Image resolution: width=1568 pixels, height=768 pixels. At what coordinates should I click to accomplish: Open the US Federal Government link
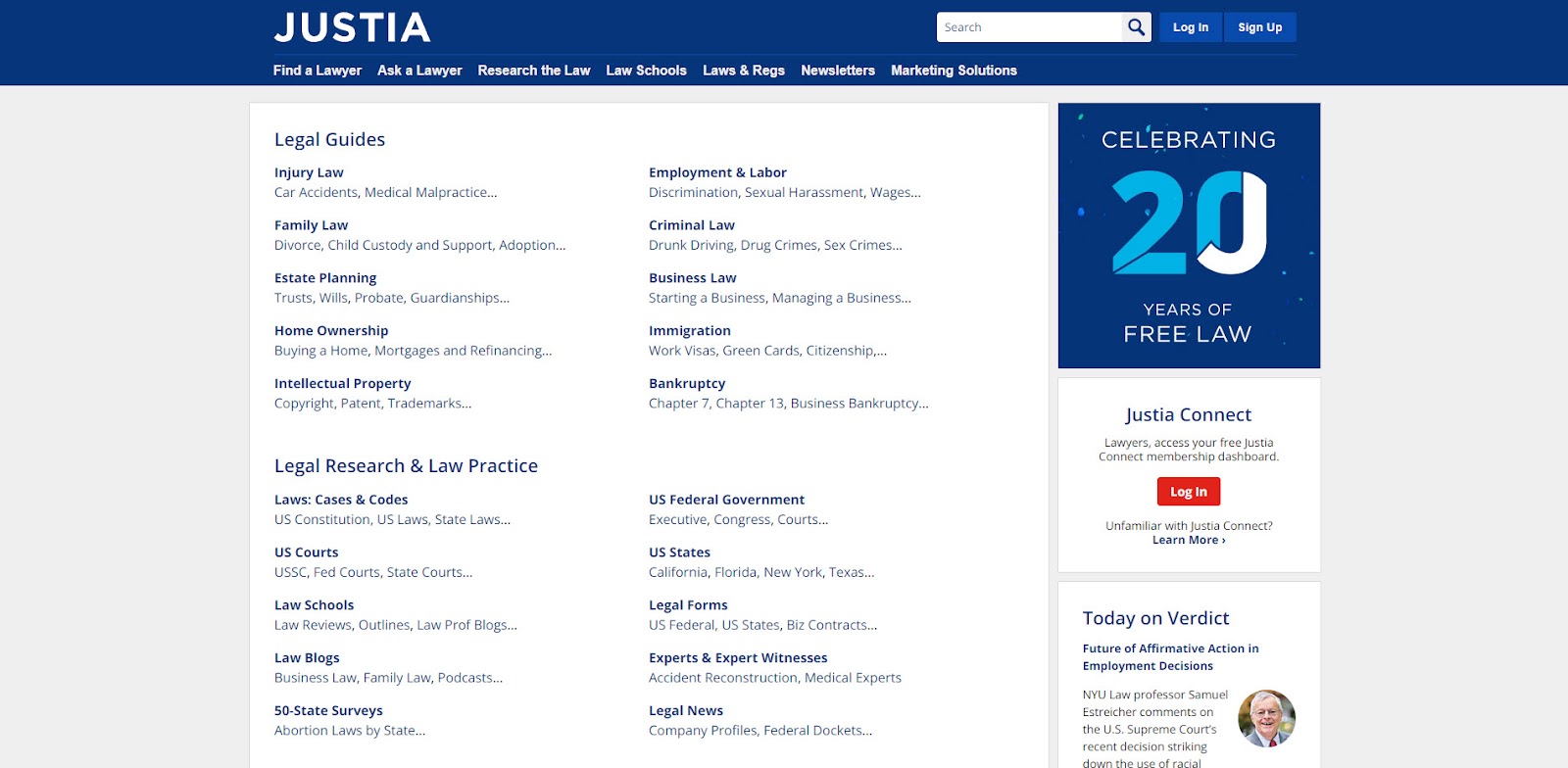click(726, 500)
